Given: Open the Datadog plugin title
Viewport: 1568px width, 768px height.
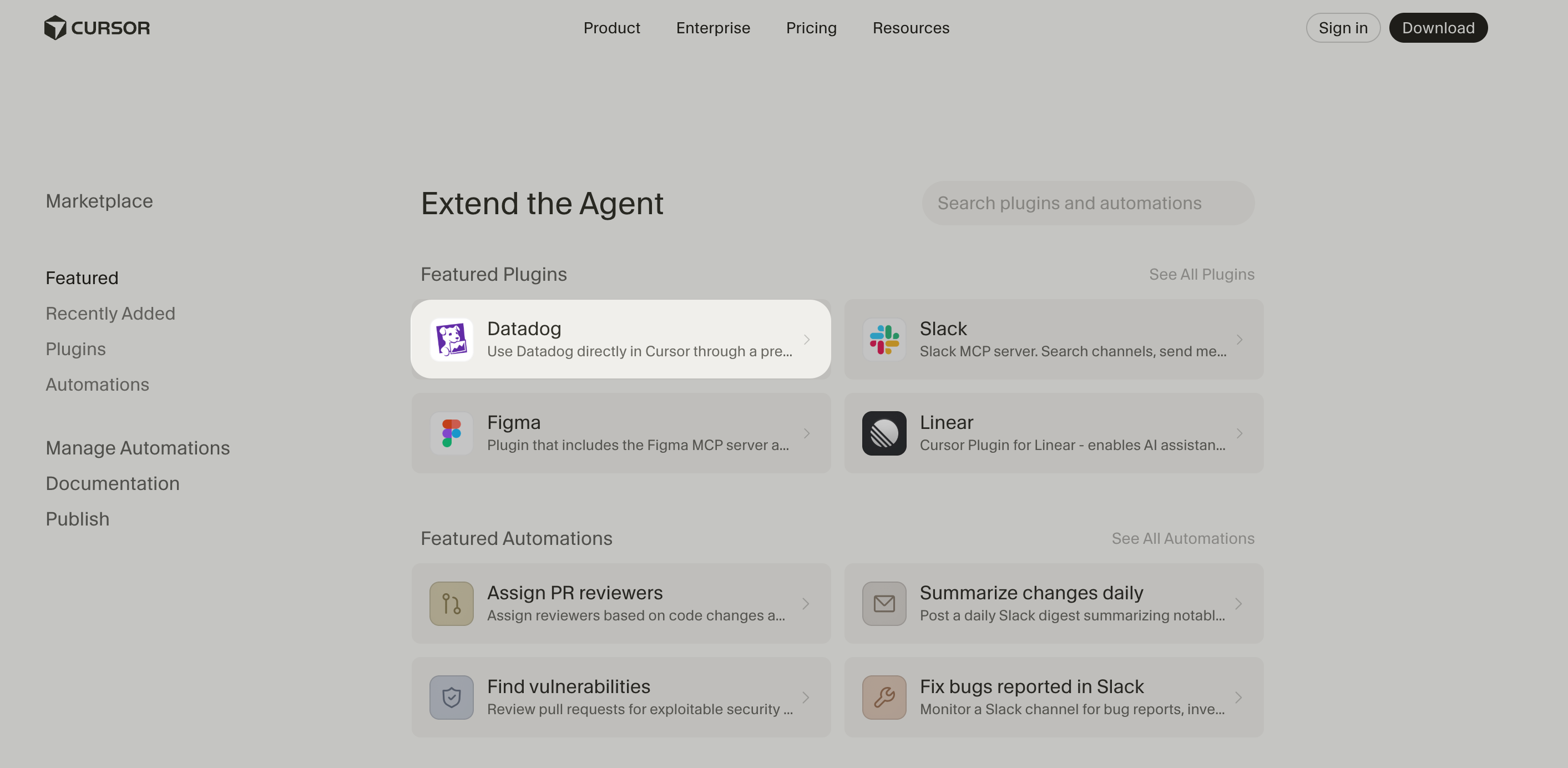Looking at the screenshot, I should coord(524,329).
